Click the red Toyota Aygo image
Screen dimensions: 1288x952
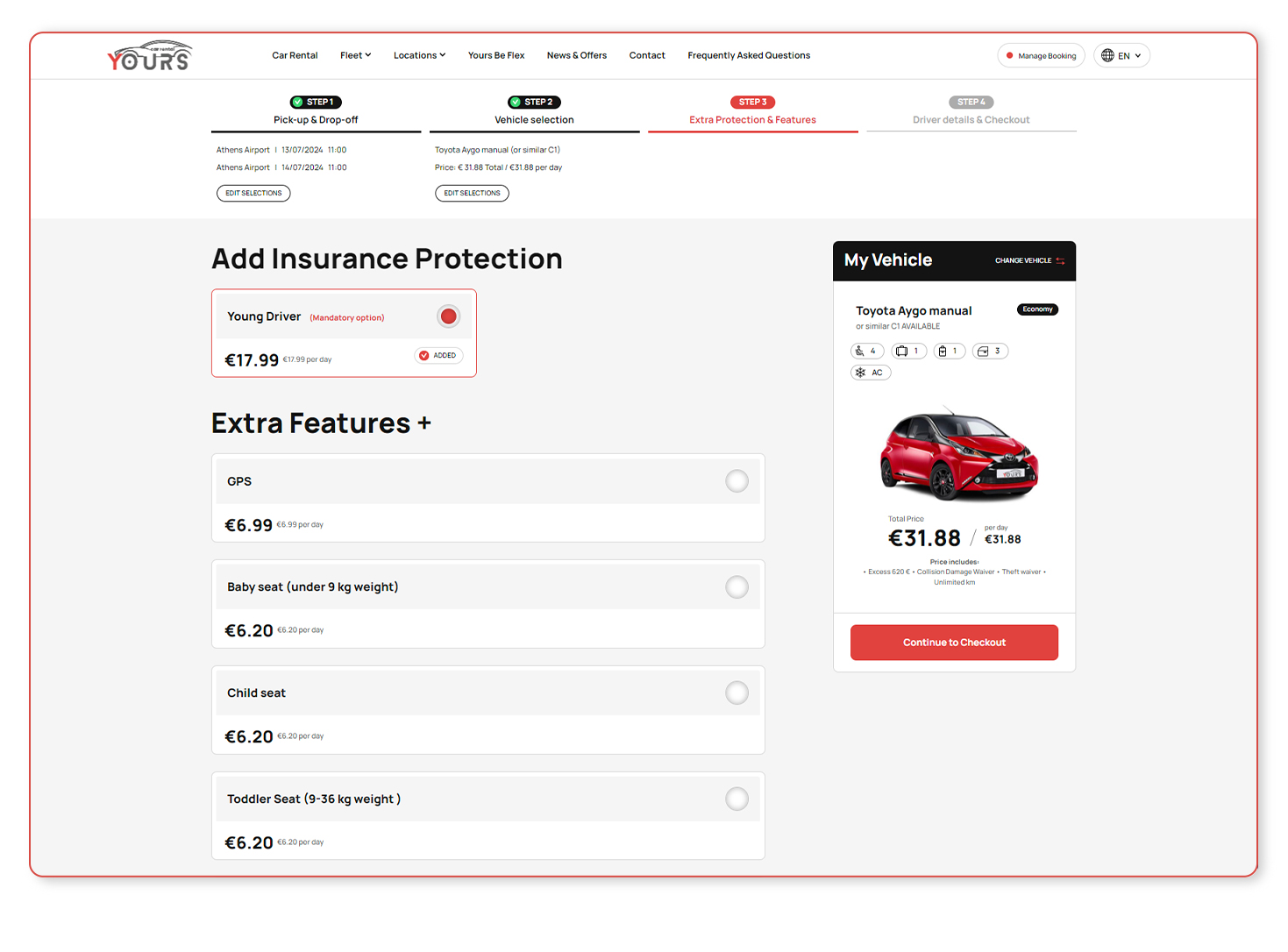pos(957,454)
